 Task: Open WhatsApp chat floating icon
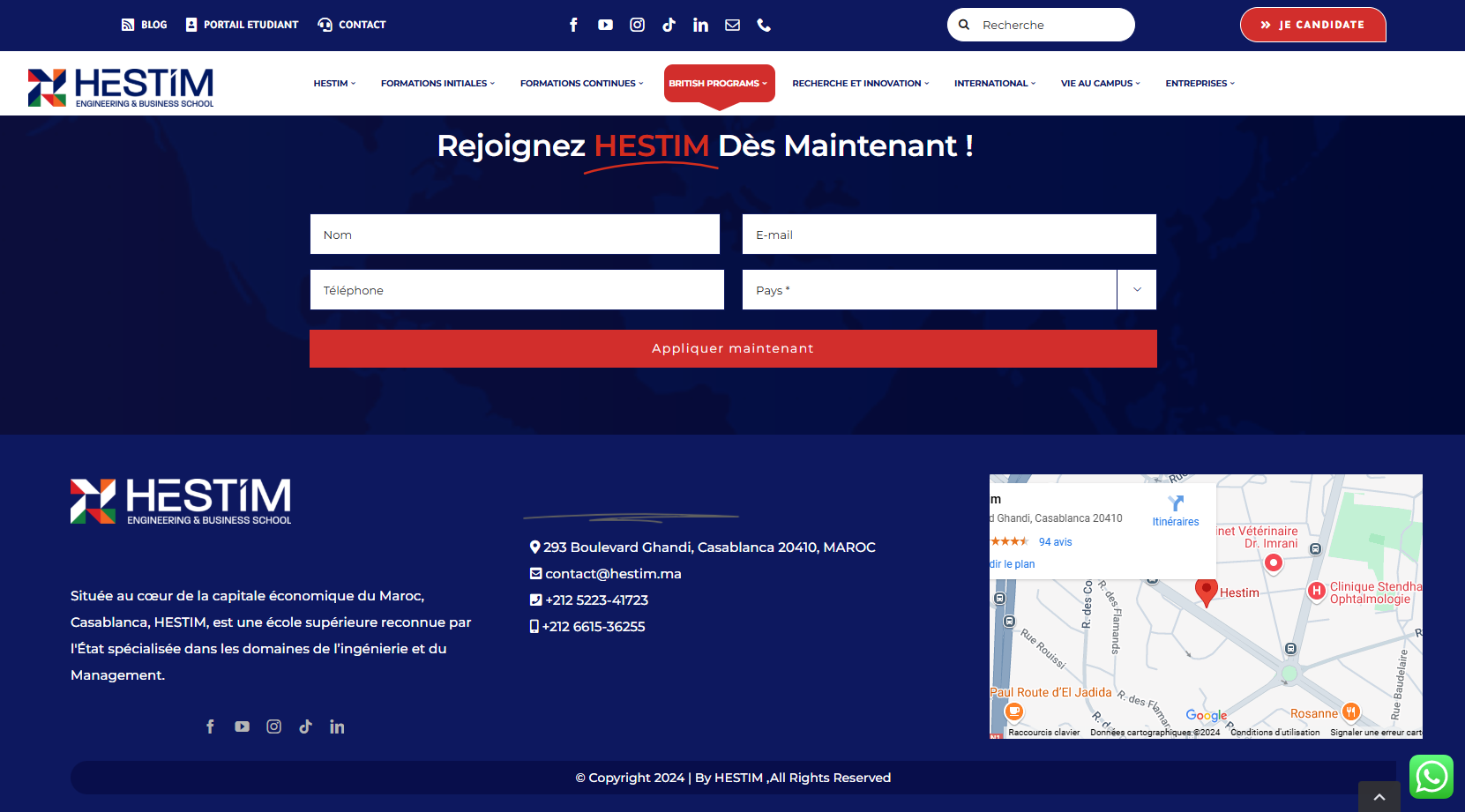click(1431, 777)
